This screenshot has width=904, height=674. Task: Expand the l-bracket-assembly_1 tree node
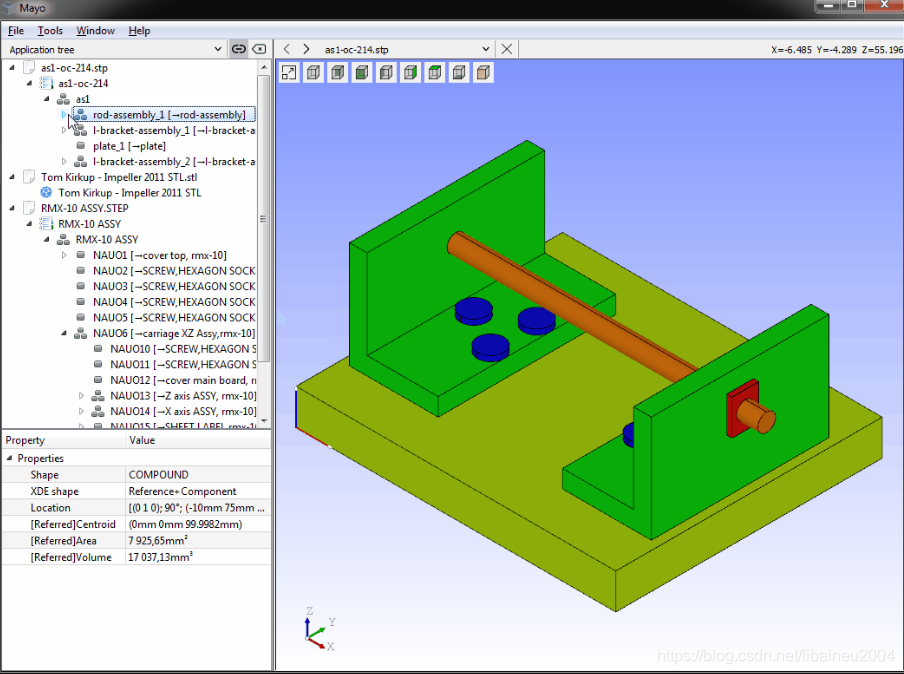point(64,130)
